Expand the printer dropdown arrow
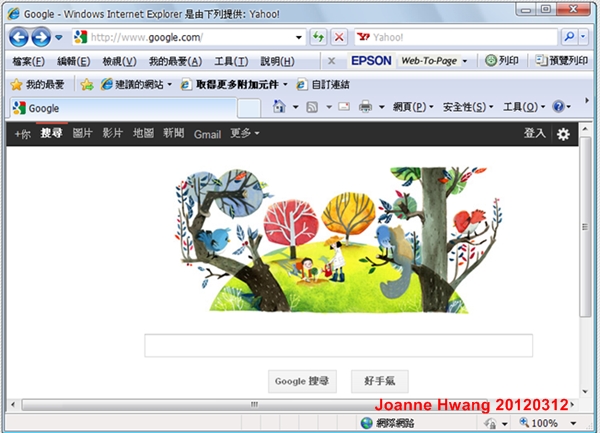 382,107
